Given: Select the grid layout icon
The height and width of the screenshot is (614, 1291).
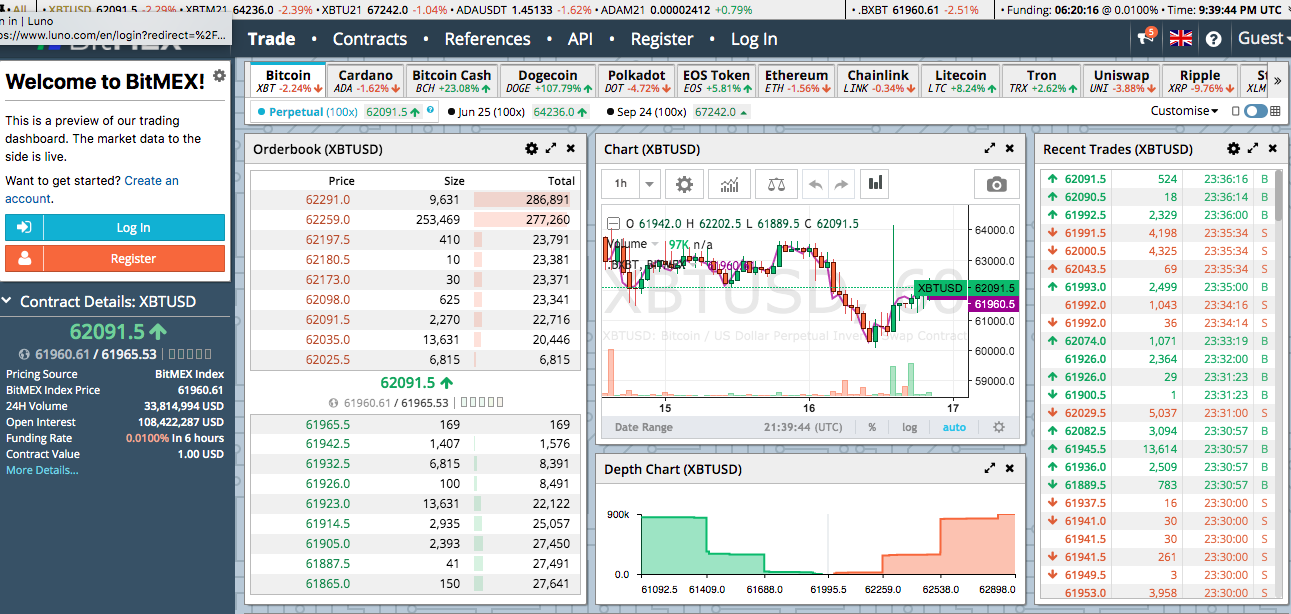Looking at the screenshot, I should pos(1275,112).
